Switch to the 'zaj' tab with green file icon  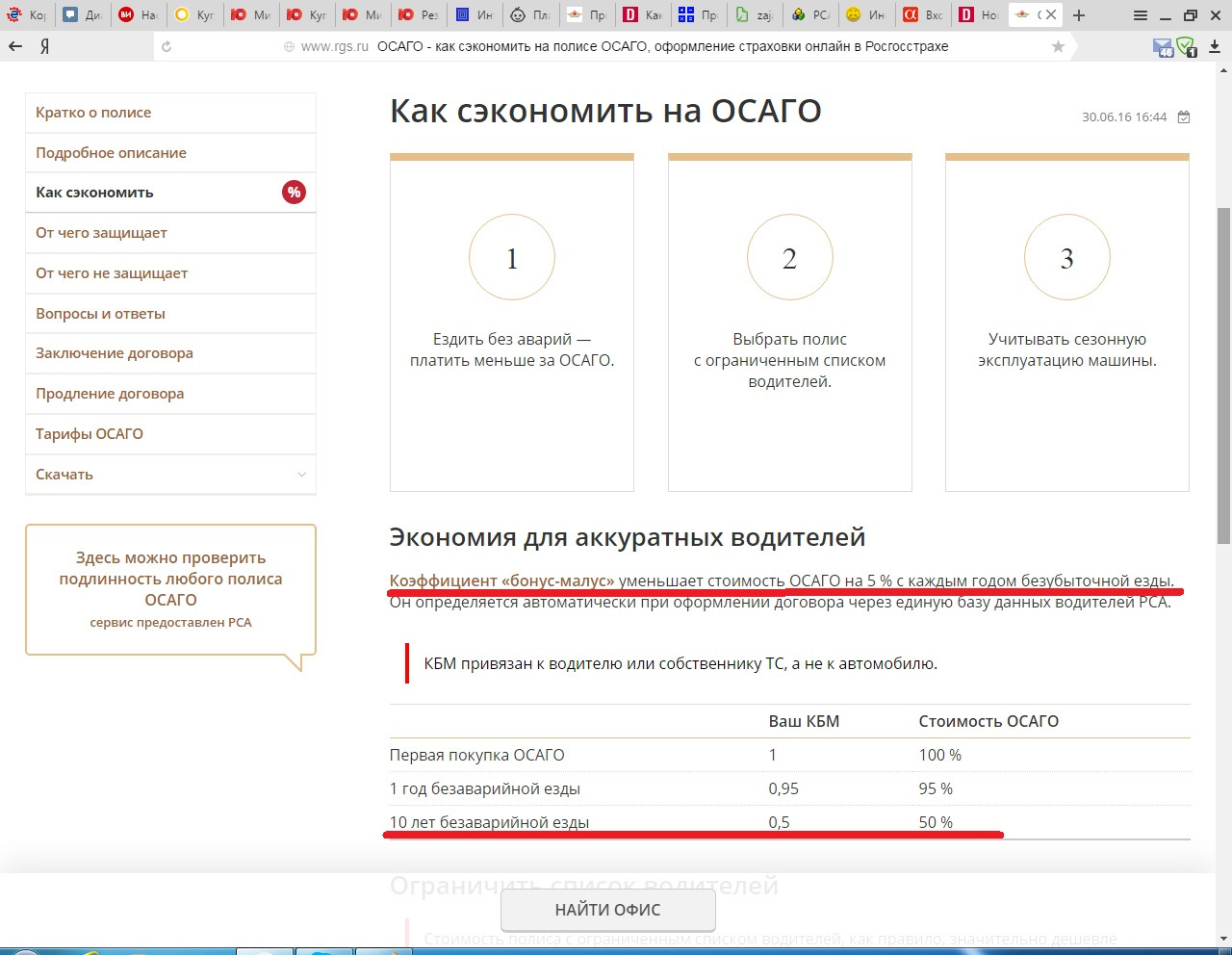point(755,14)
